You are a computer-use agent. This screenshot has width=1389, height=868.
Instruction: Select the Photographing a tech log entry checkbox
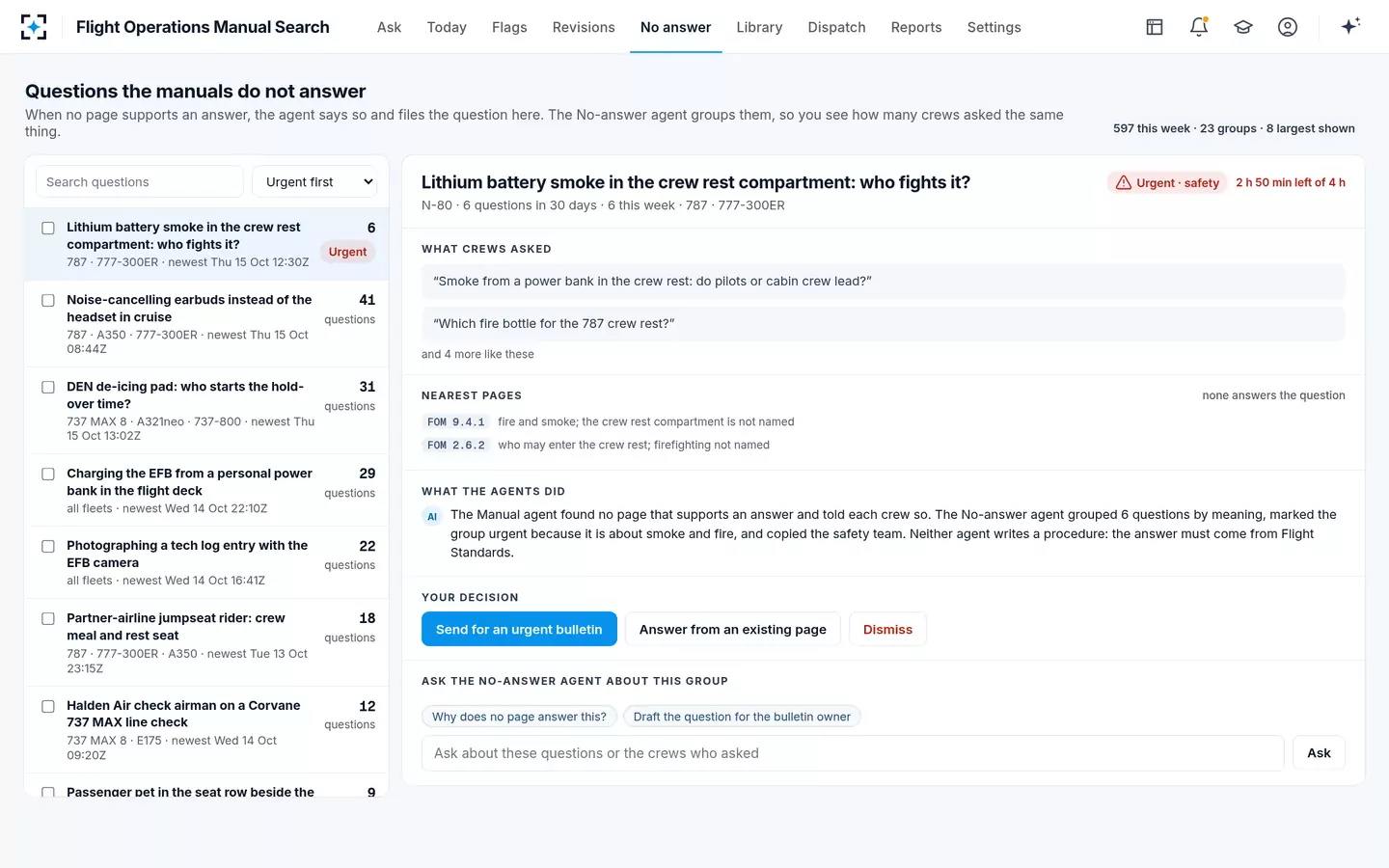(x=48, y=546)
